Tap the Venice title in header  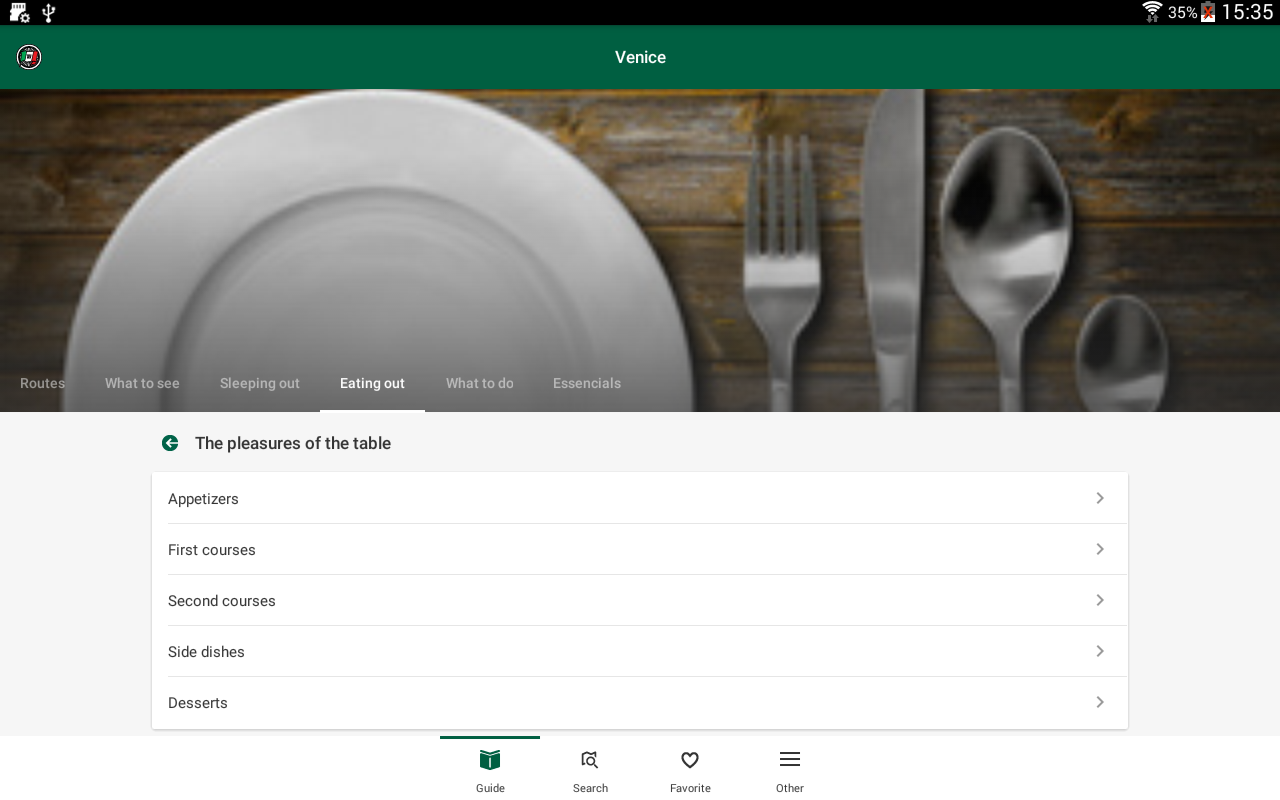(640, 57)
